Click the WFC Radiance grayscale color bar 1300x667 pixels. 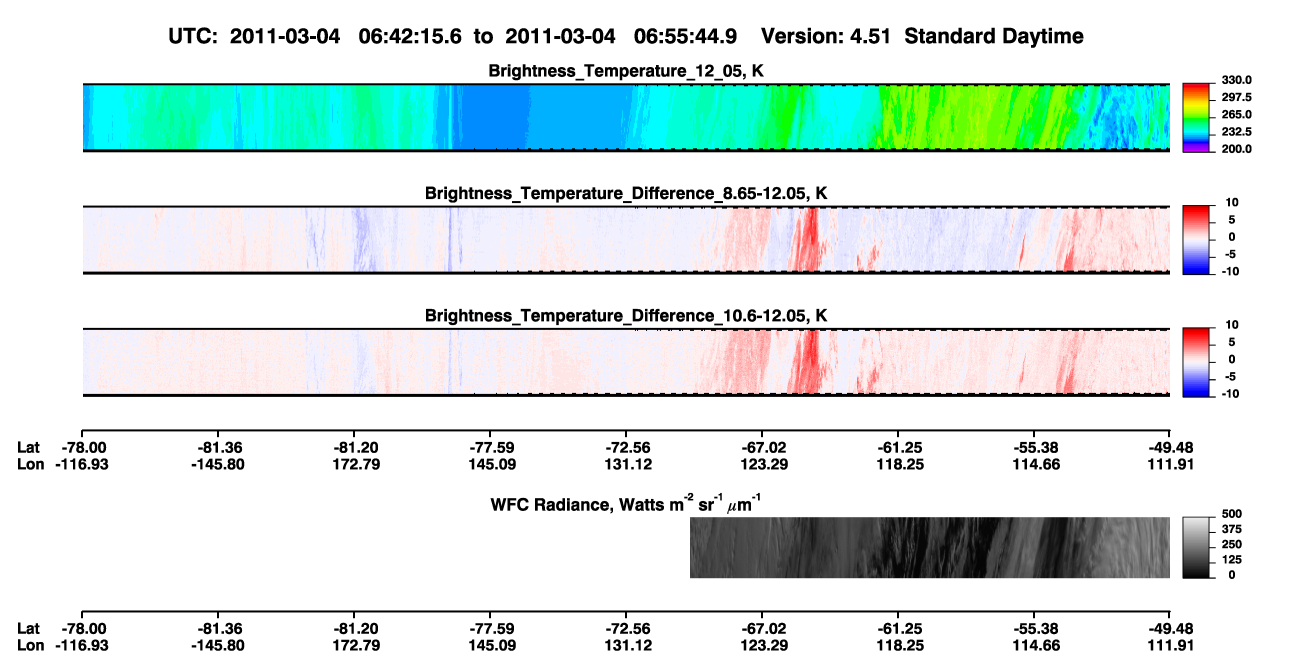pos(1196,548)
